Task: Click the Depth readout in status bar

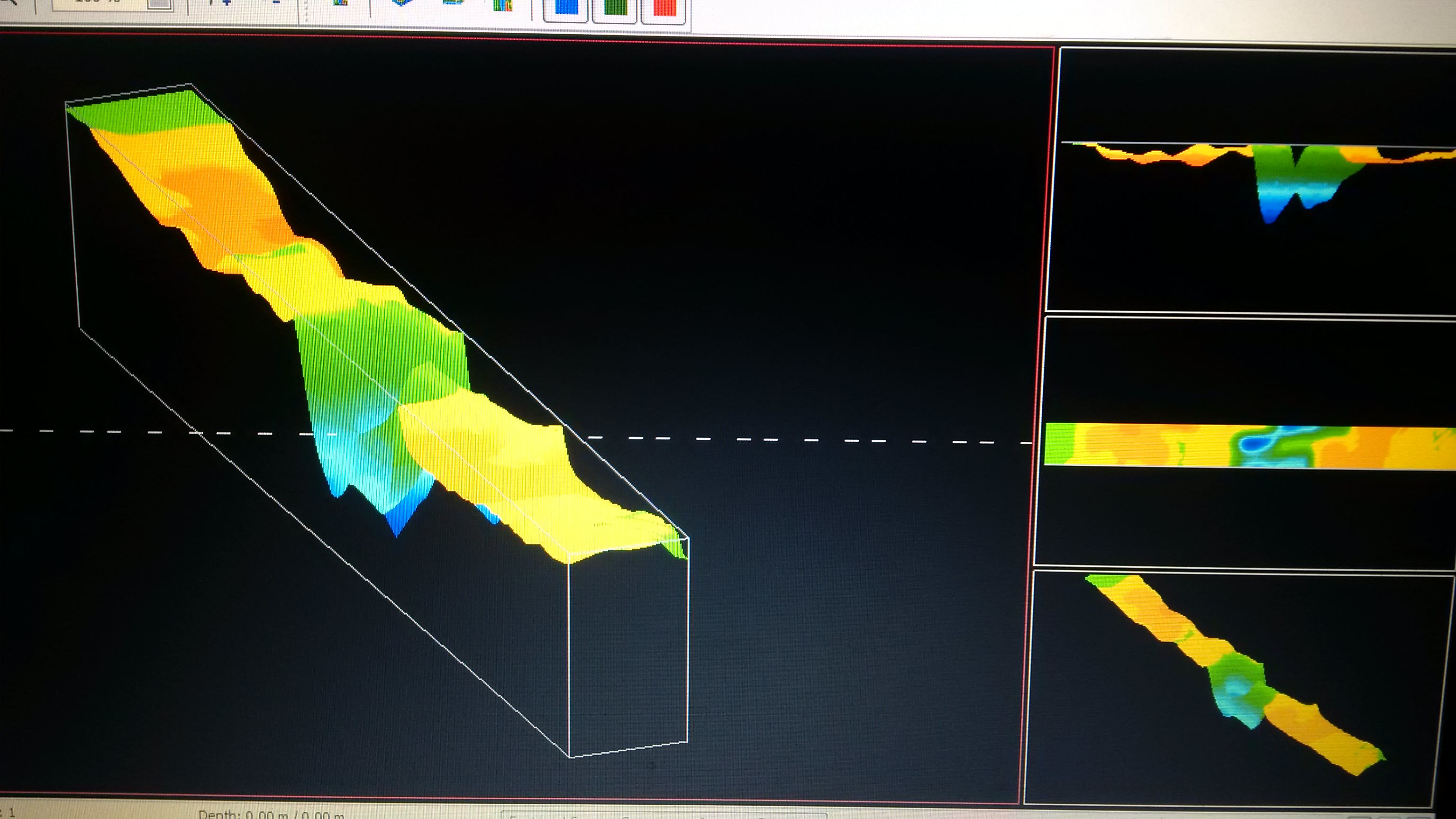Action: point(271,814)
